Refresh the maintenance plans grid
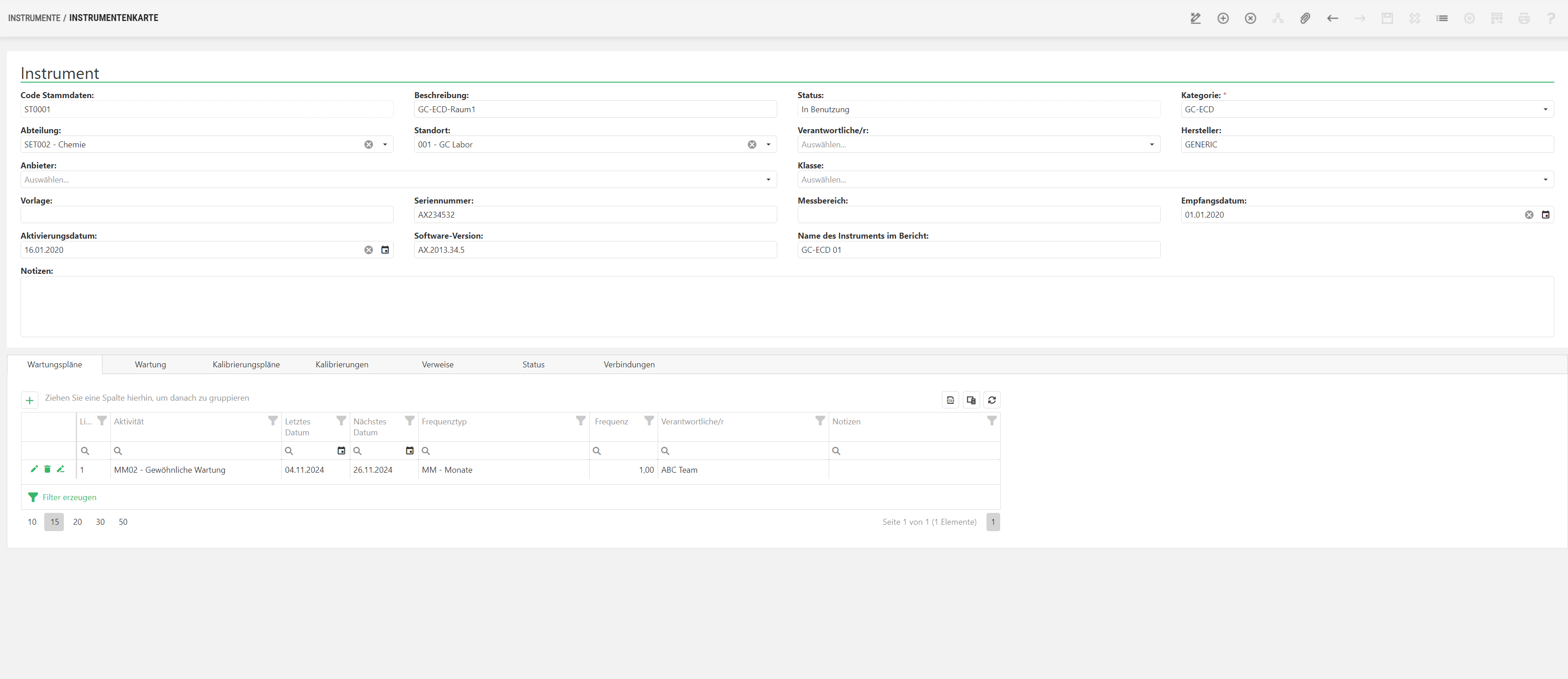 point(992,400)
